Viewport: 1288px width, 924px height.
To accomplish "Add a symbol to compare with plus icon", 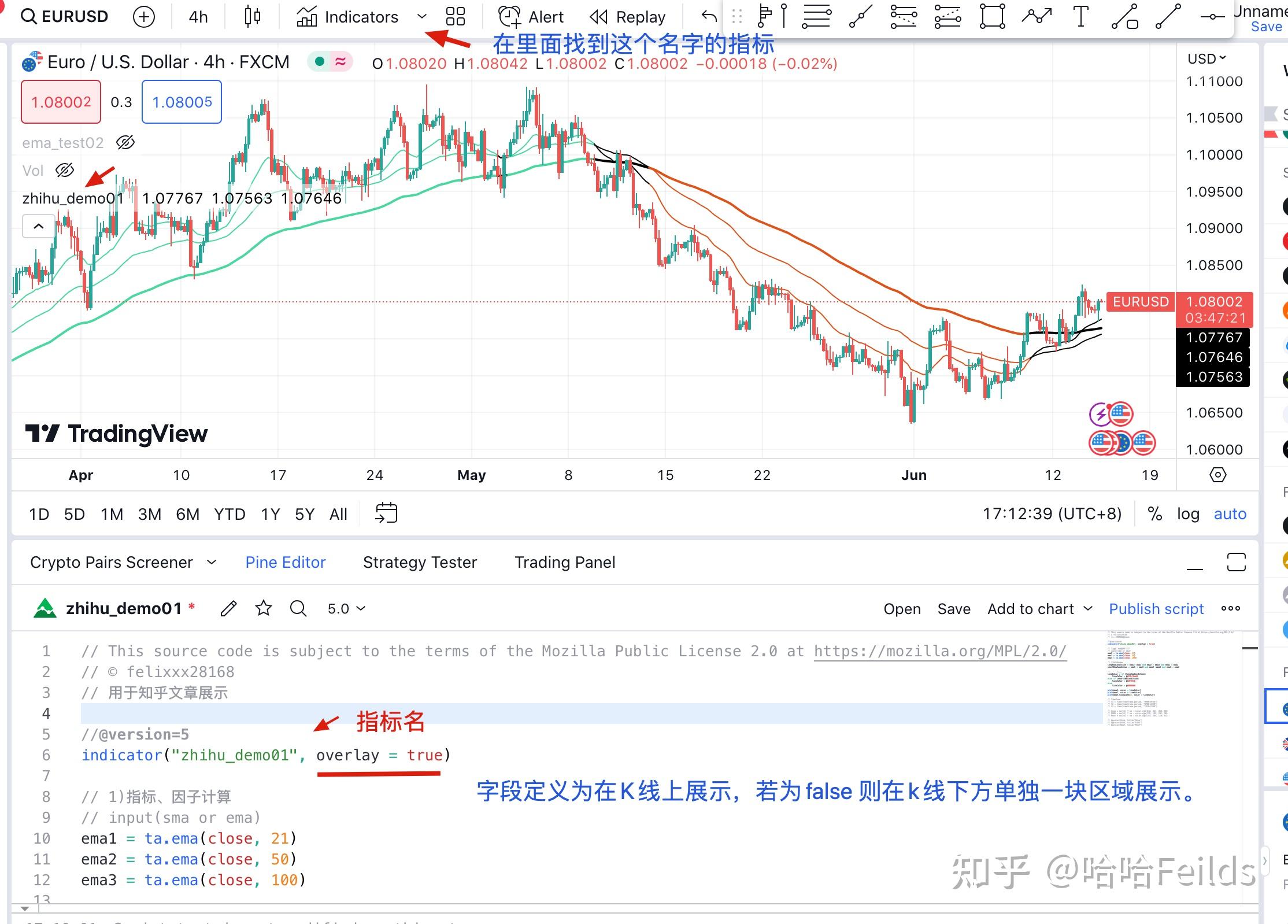I will [x=143, y=17].
